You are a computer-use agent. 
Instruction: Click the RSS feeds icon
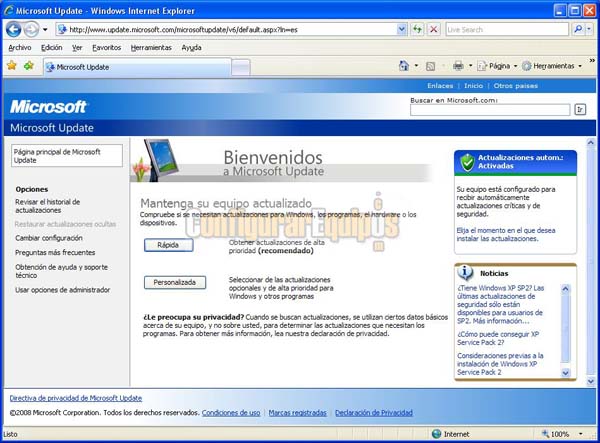coord(430,66)
